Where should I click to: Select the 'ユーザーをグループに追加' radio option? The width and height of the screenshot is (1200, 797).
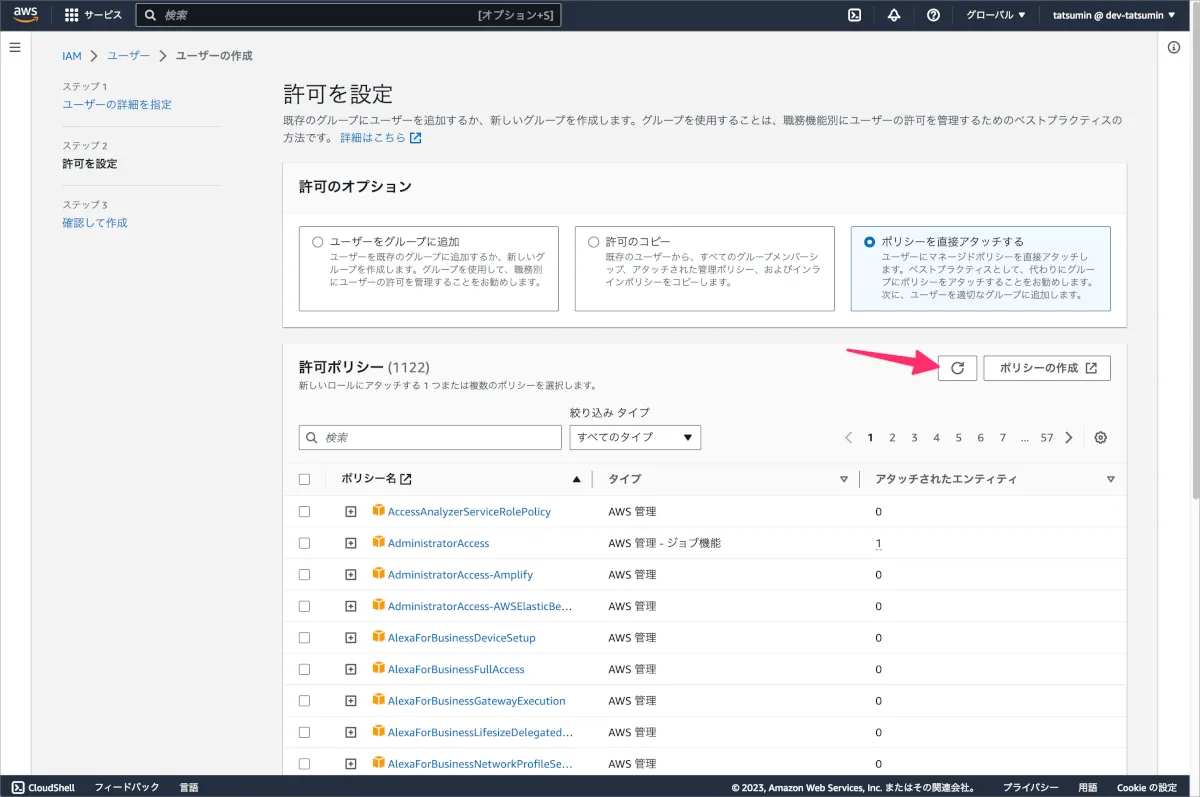tap(318, 242)
